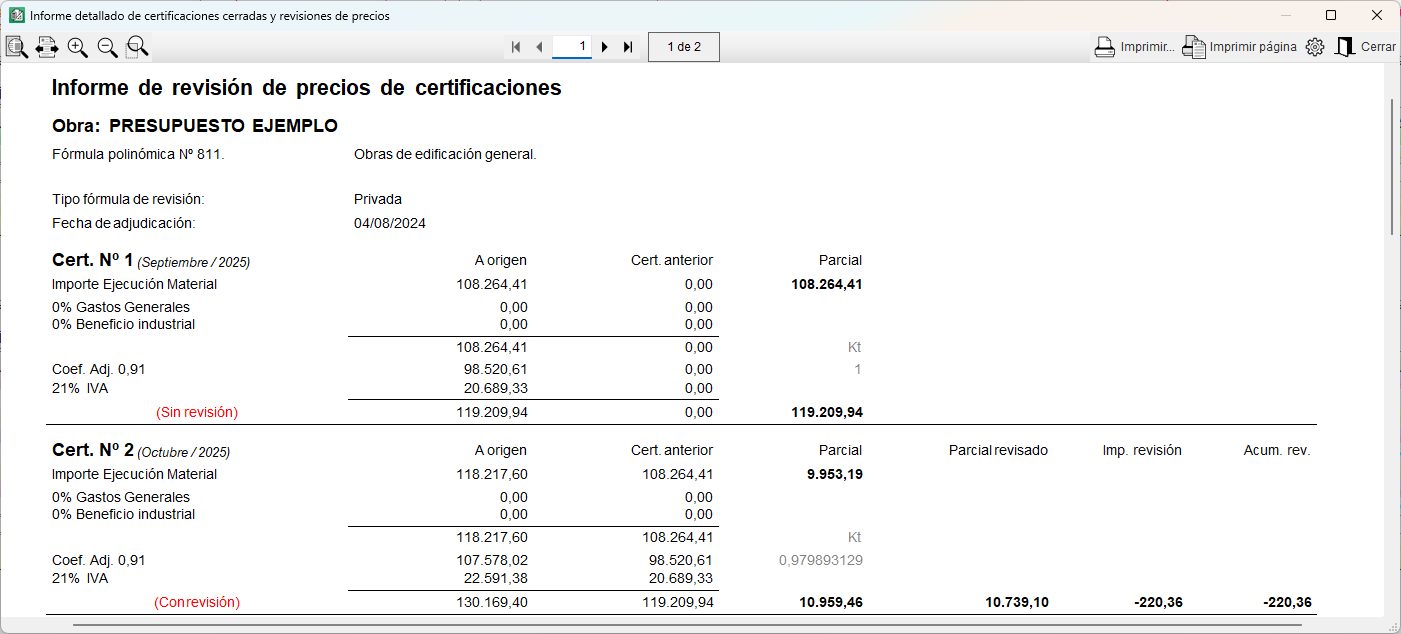
Task: Click the 'Cert. Nº 2' heading
Action: pos(92,450)
